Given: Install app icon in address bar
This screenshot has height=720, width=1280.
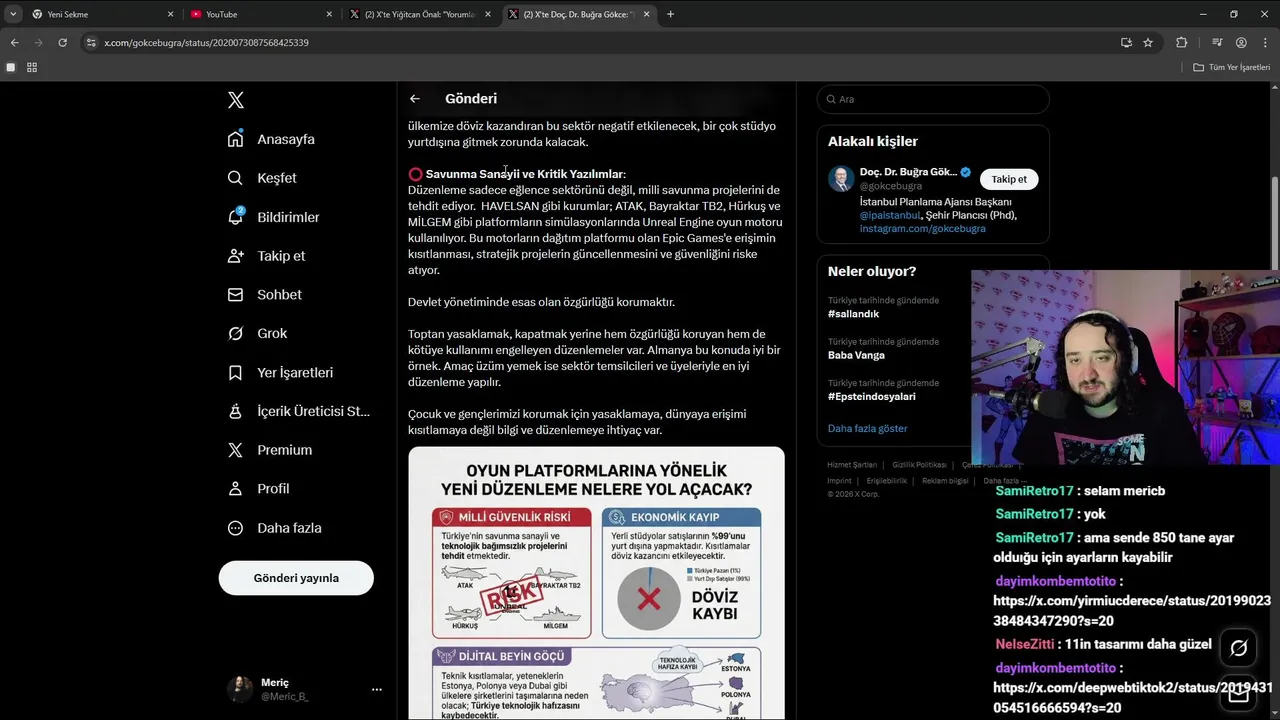Looking at the screenshot, I should point(1126,43).
